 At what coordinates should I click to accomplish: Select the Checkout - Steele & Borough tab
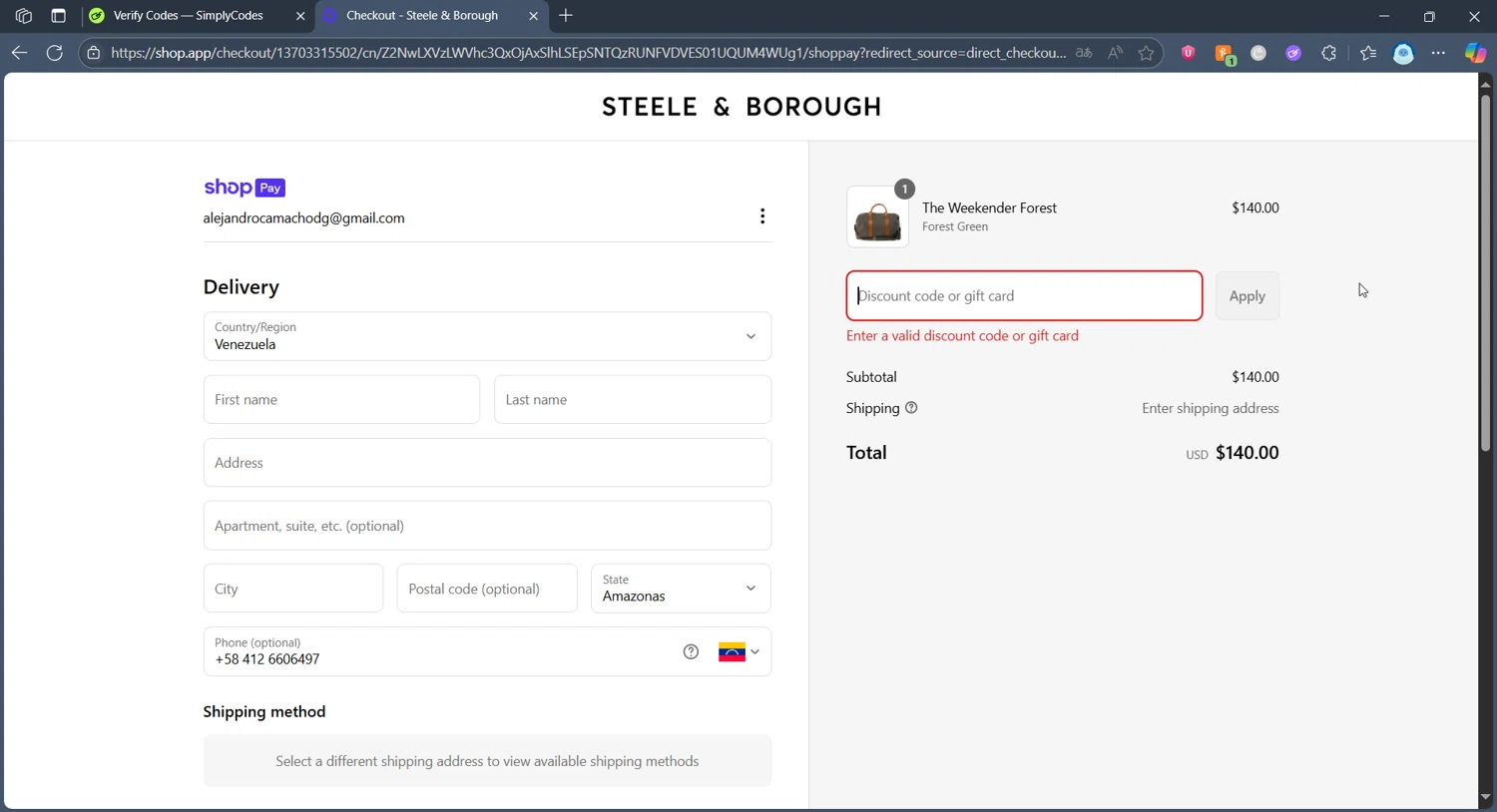(x=421, y=16)
